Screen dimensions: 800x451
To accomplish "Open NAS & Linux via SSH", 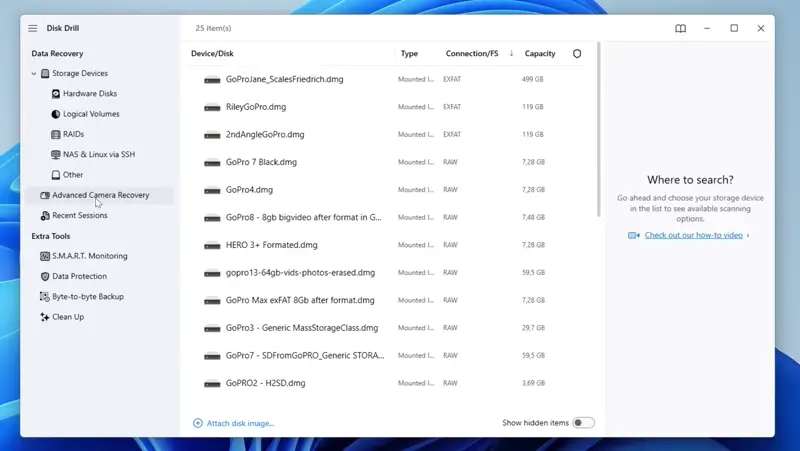I will (98, 155).
